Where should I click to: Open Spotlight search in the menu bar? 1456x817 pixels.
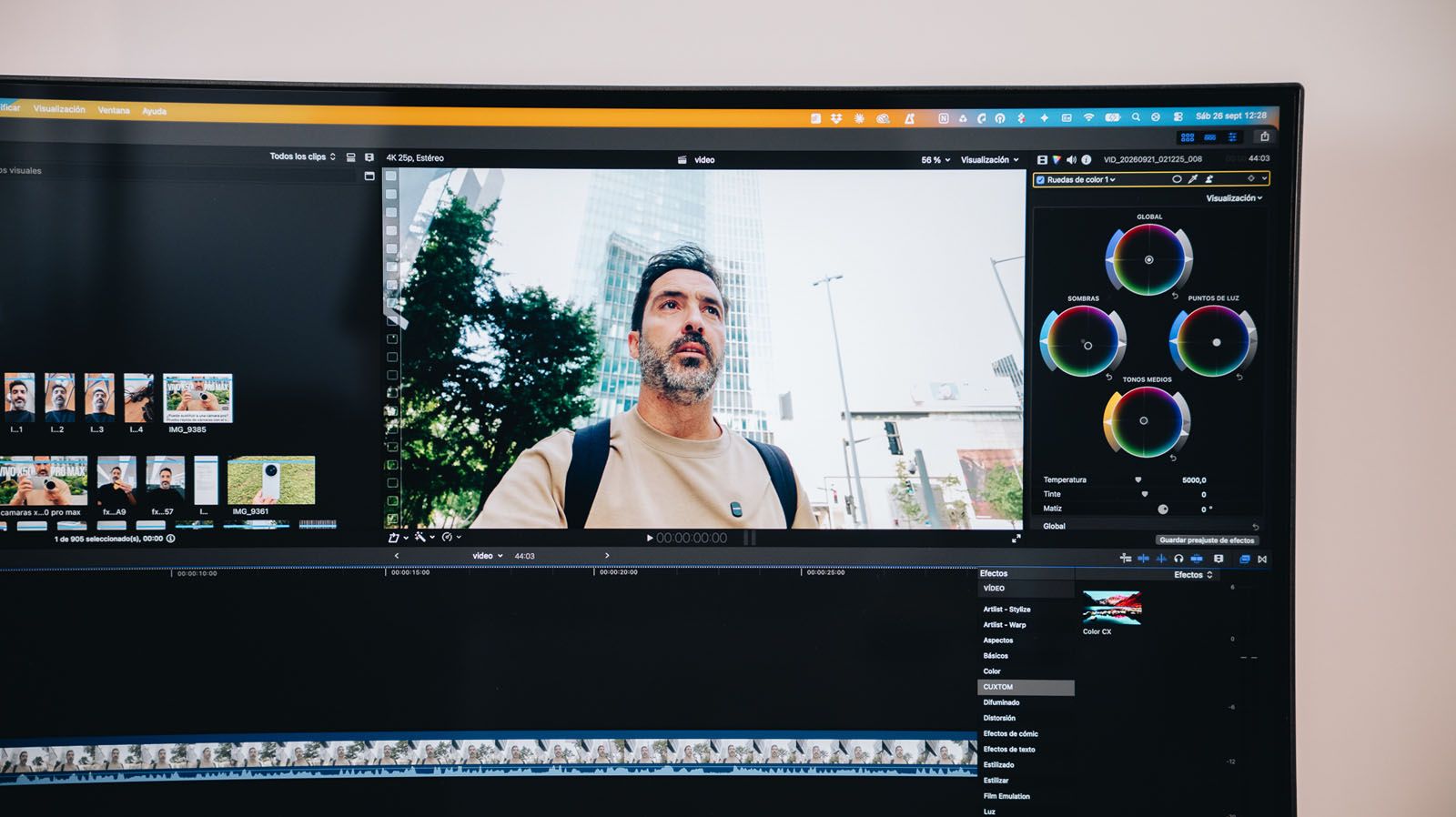1136,117
